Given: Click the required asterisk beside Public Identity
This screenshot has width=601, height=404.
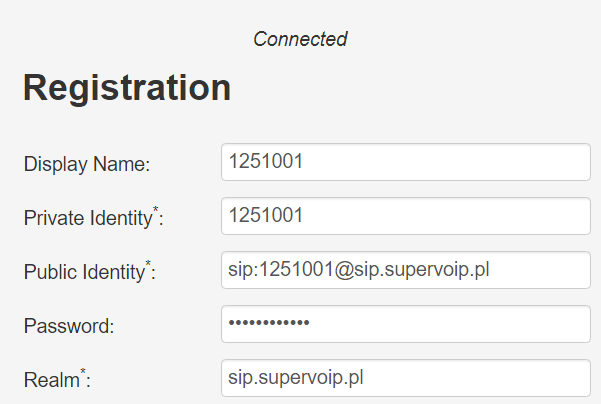Looking at the screenshot, I should (x=149, y=265).
